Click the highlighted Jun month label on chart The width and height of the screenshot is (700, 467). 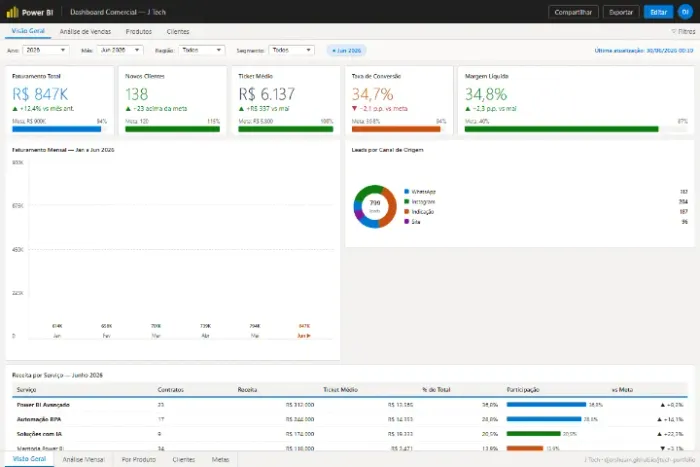pyautogui.click(x=304, y=336)
